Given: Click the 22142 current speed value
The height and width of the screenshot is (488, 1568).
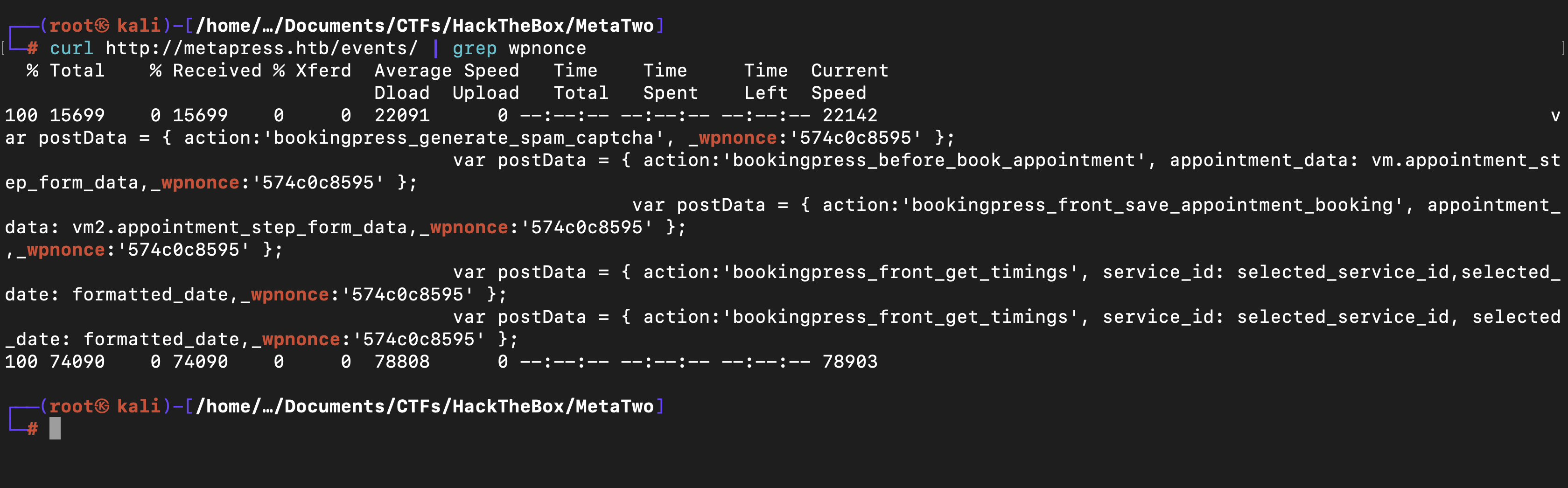Looking at the screenshot, I should point(850,116).
